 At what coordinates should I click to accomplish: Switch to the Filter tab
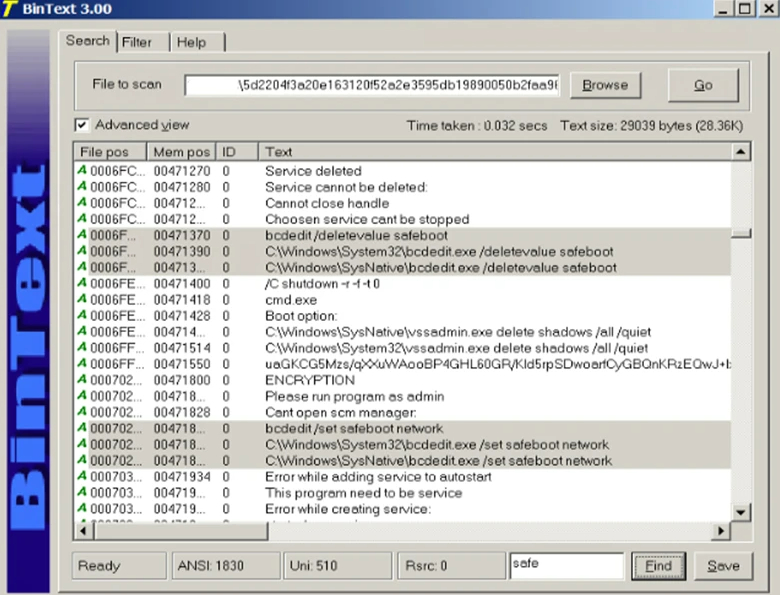click(137, 42)
